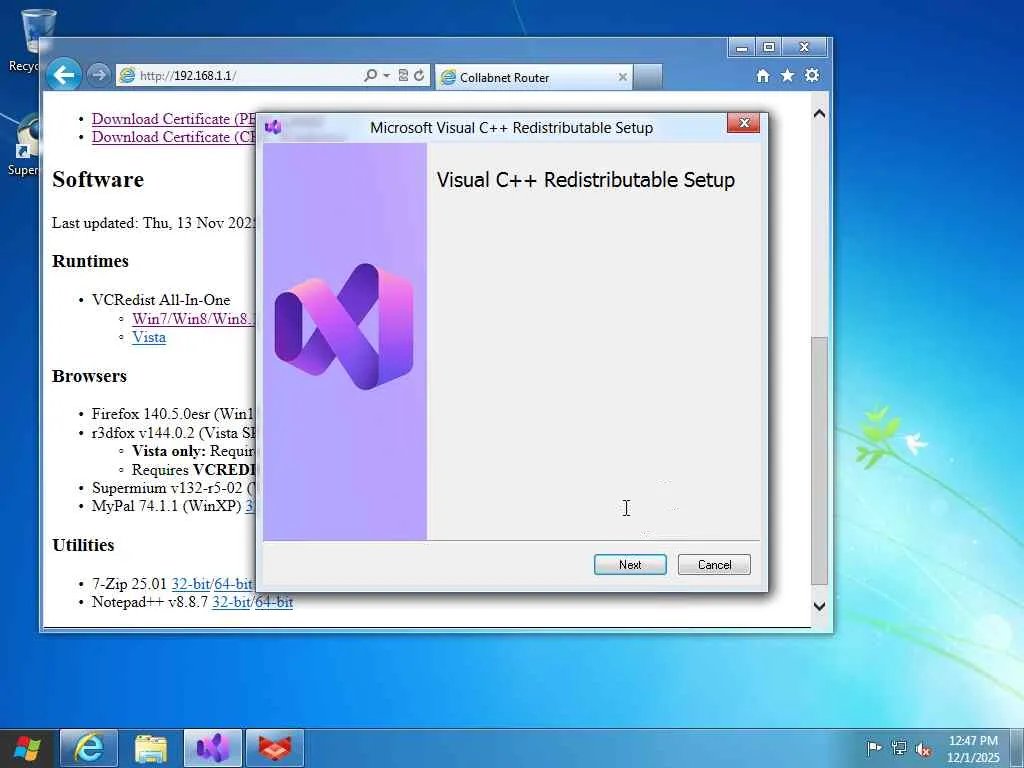The width and height of the screenshot is (1024, 768).
Task: Cancel the Visual C++ Redistributable Setup
Action: click(714, 565)
